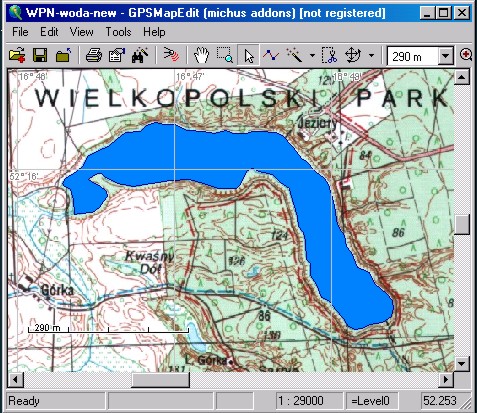Screen dimensions: 477x413
Task: Minimize the GPSMapEdit window
Action: coord(427,13)
